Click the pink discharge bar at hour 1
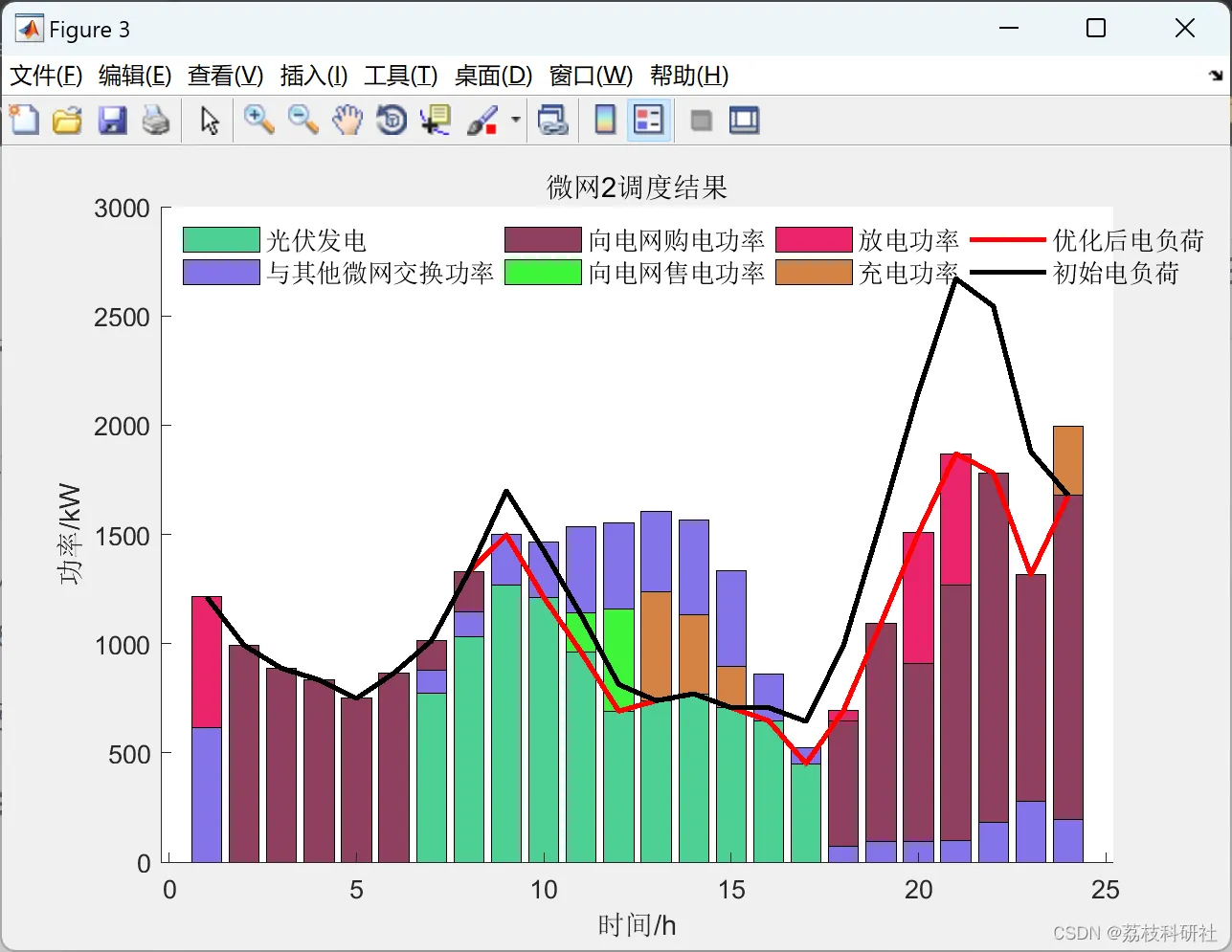 tap(207, 662)
